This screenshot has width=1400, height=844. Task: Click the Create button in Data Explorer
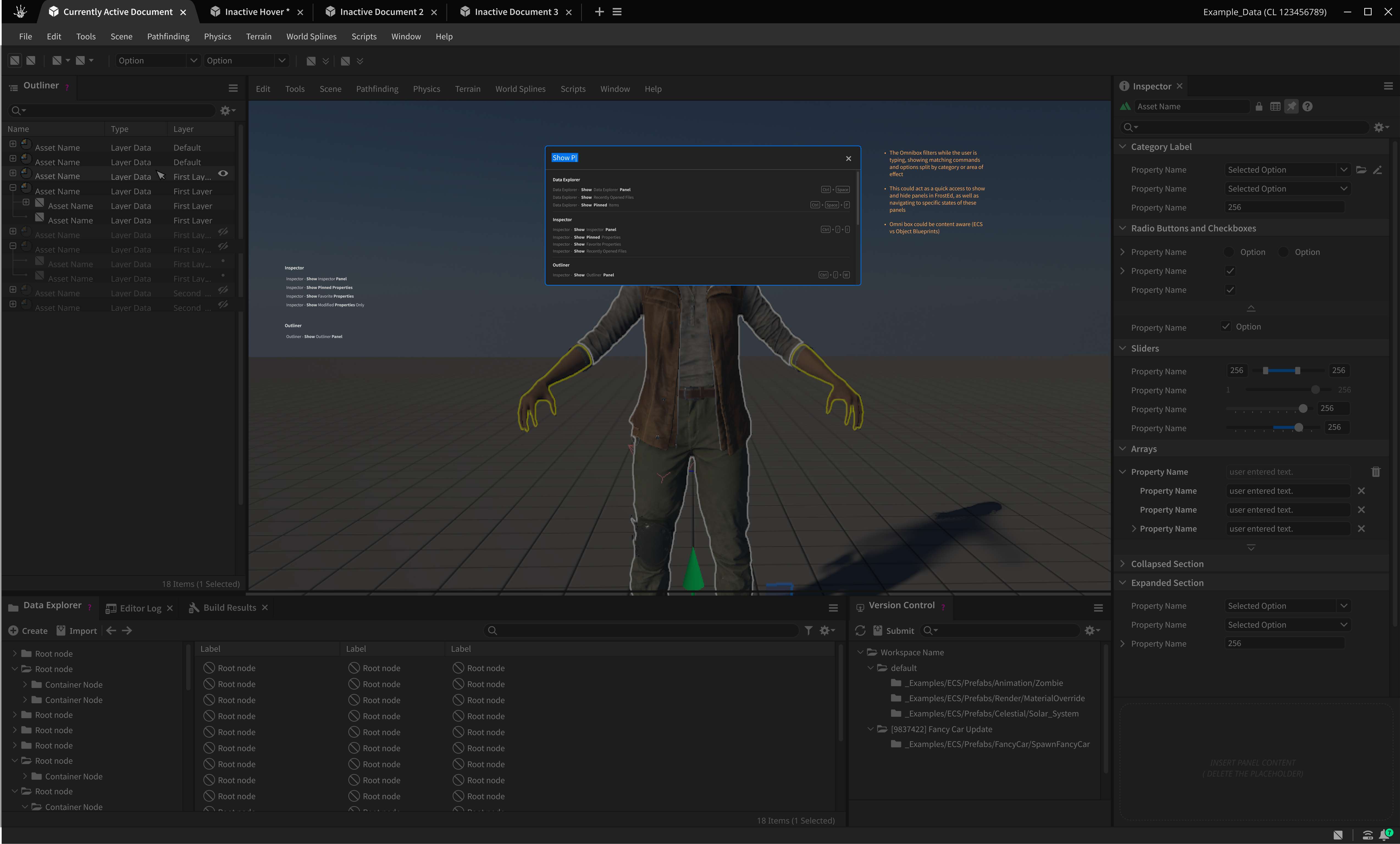pos(28,631)
